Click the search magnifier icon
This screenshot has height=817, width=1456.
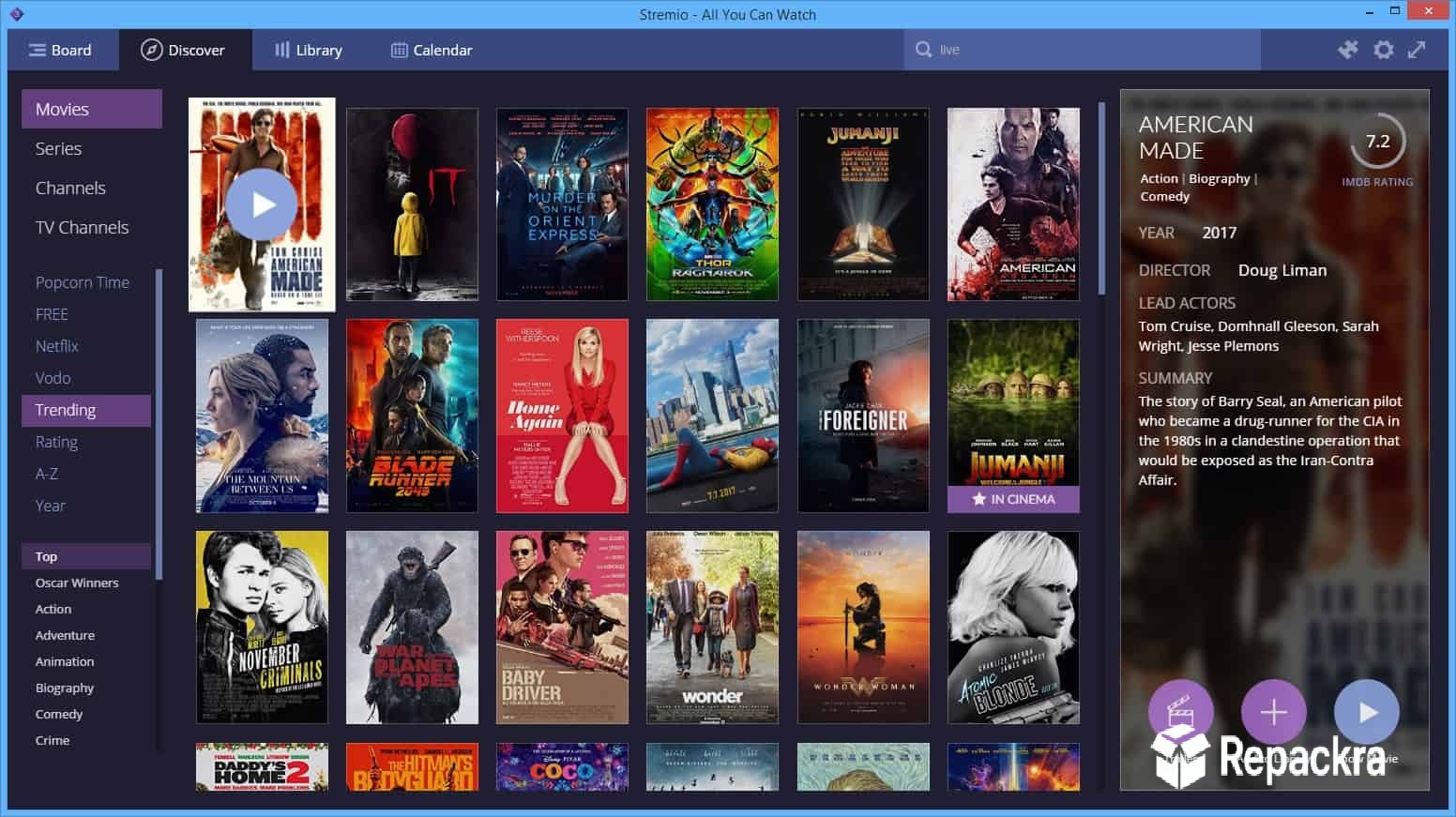coord(924,50)
